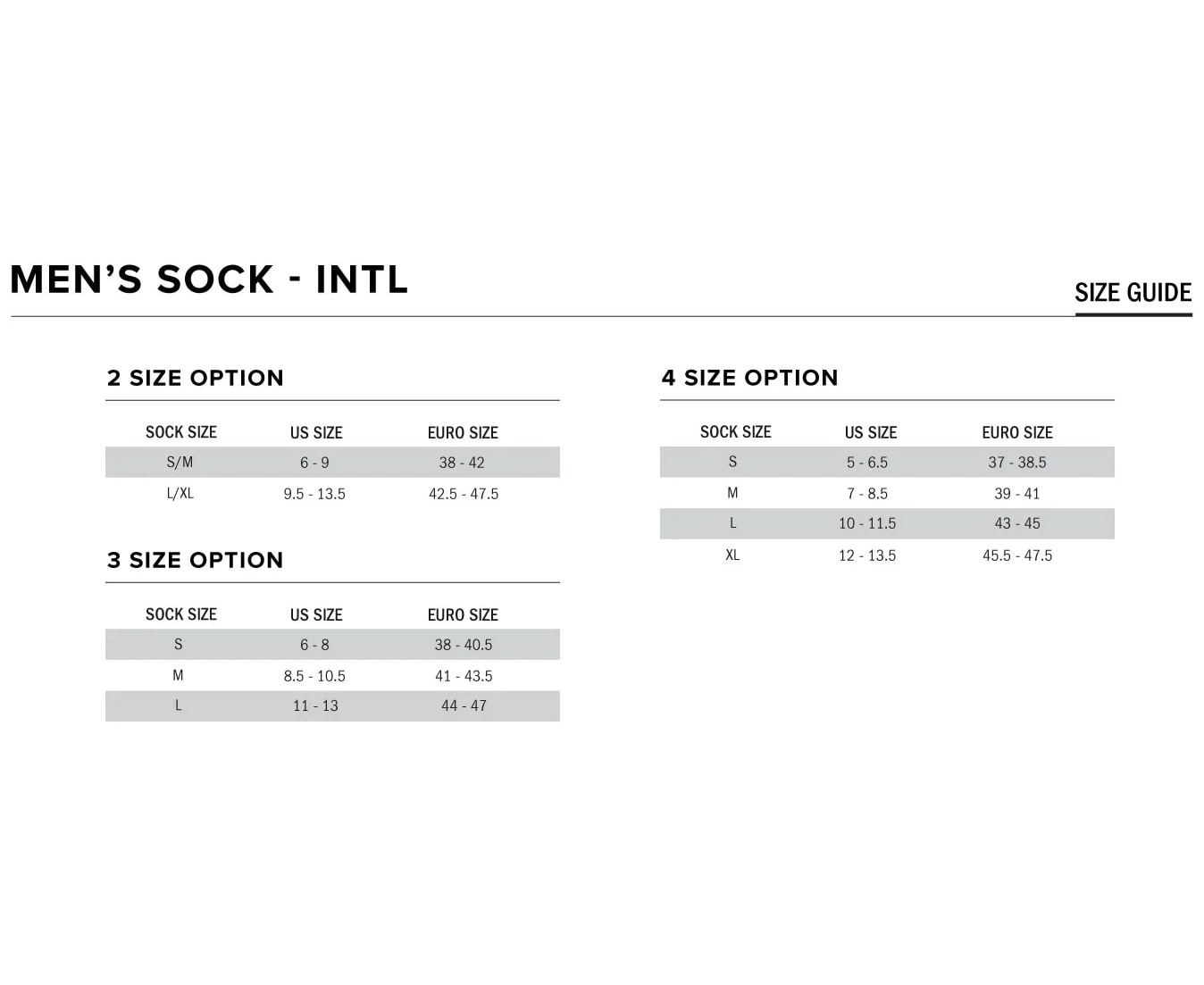Click the Euro size 39 - 41 cell
The height and width of the screenshot is (985, 1204).
click(x=1017, y=494)
